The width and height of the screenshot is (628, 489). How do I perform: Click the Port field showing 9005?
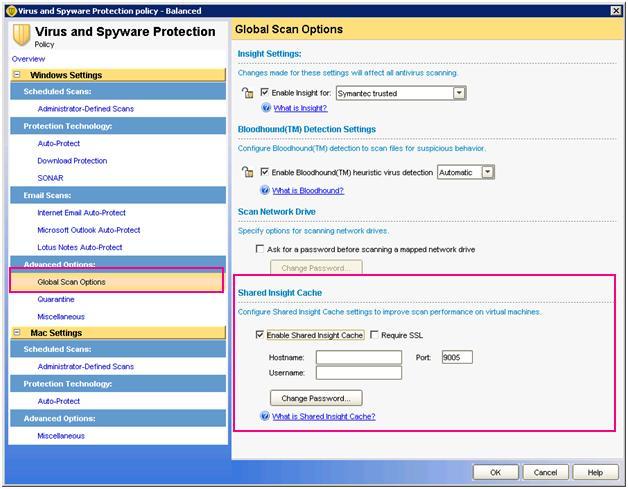(x=457, y=357)
